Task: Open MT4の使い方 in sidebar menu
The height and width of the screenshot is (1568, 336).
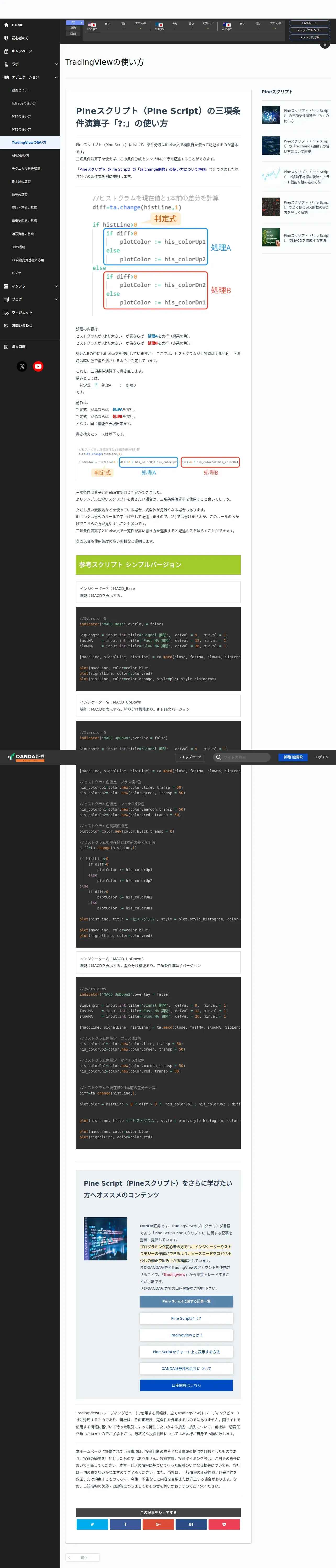Action: [30, 116]
